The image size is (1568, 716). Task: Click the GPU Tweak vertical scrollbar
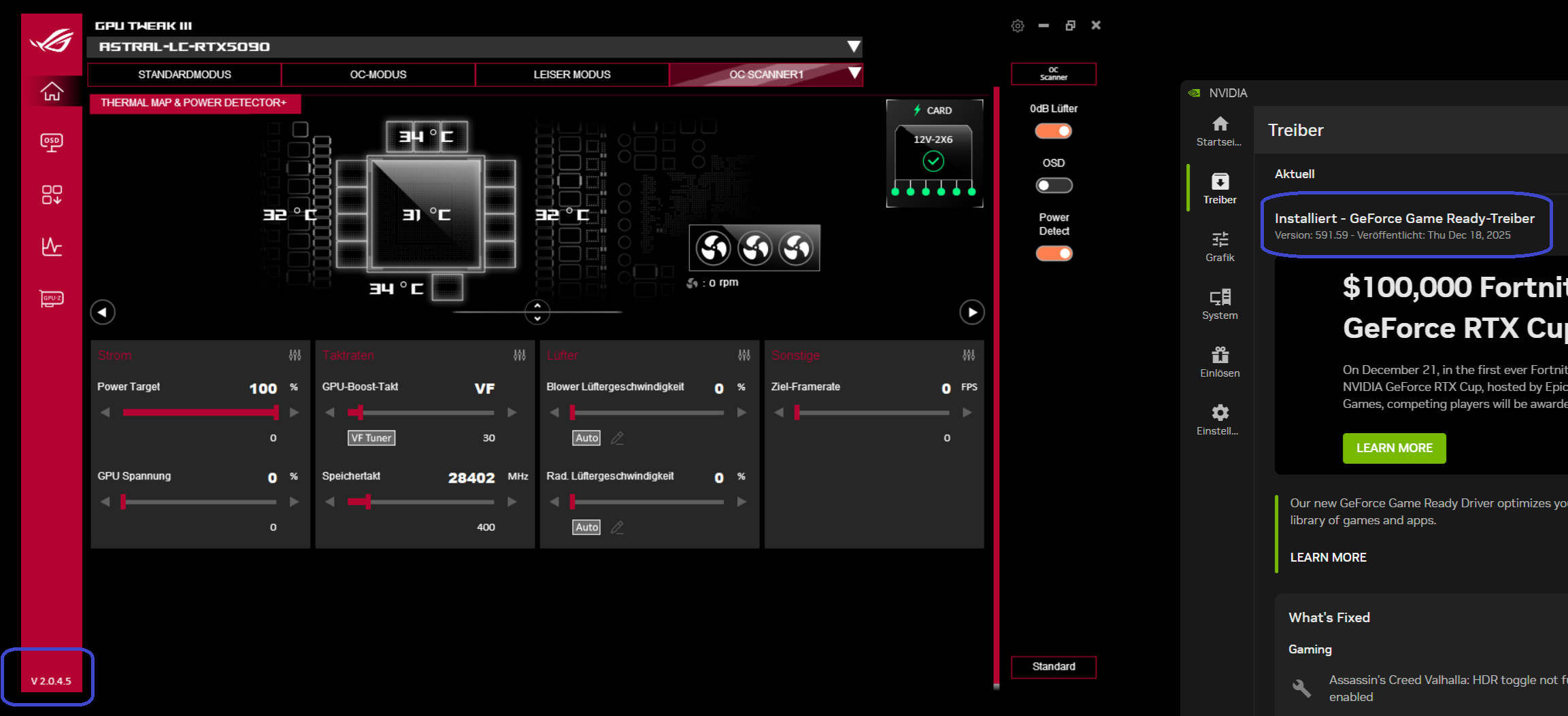pyautogui.click(x=997, y=388)
